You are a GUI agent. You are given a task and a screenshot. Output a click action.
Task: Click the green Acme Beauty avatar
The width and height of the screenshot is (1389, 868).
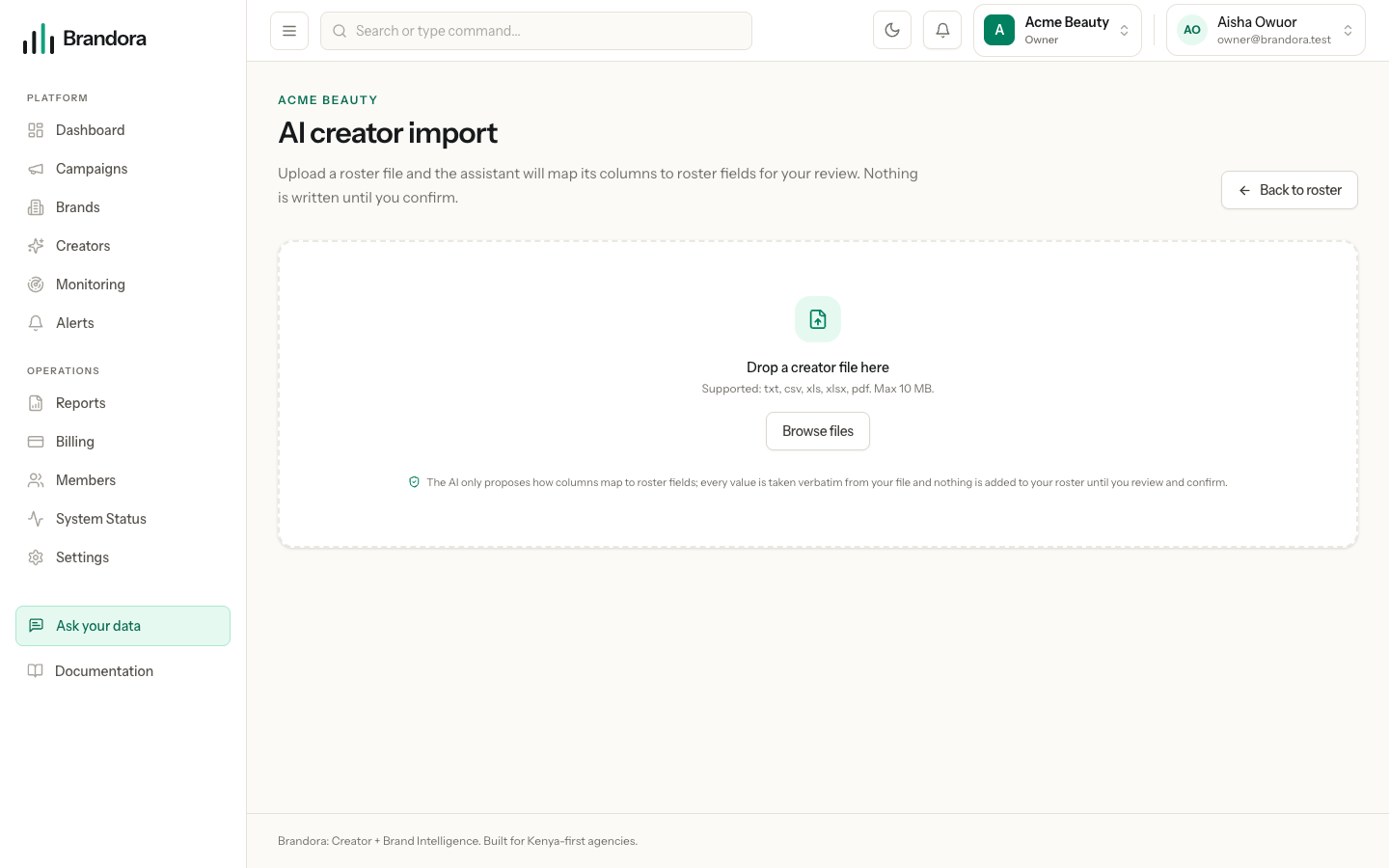[x=999, y=30]
